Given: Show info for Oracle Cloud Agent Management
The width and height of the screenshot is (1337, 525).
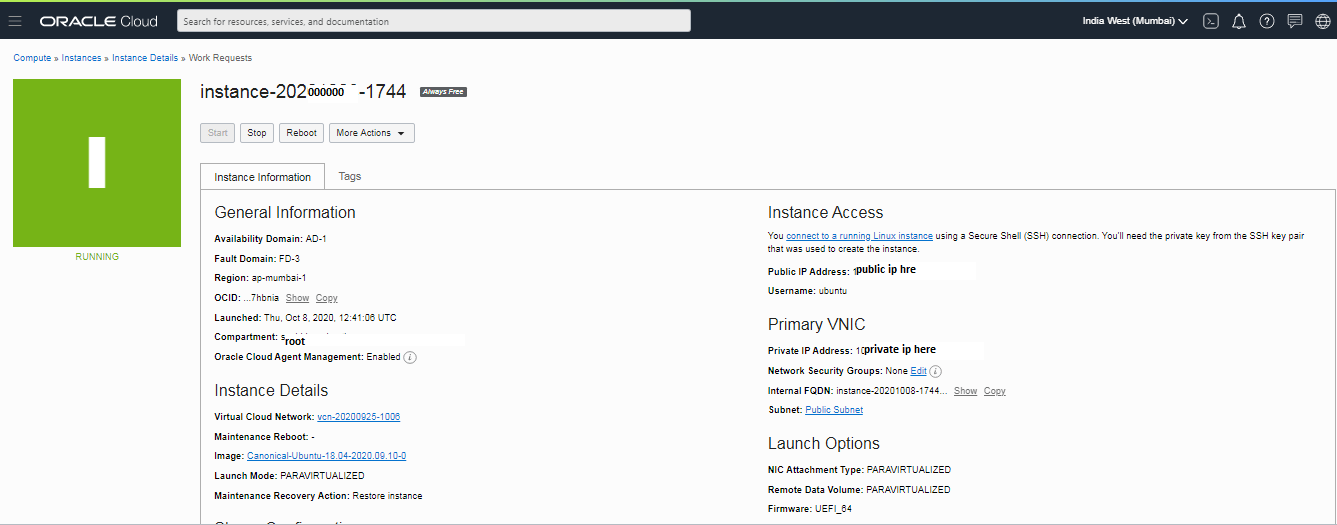Looking at the screenshot, I should (410, 357).
